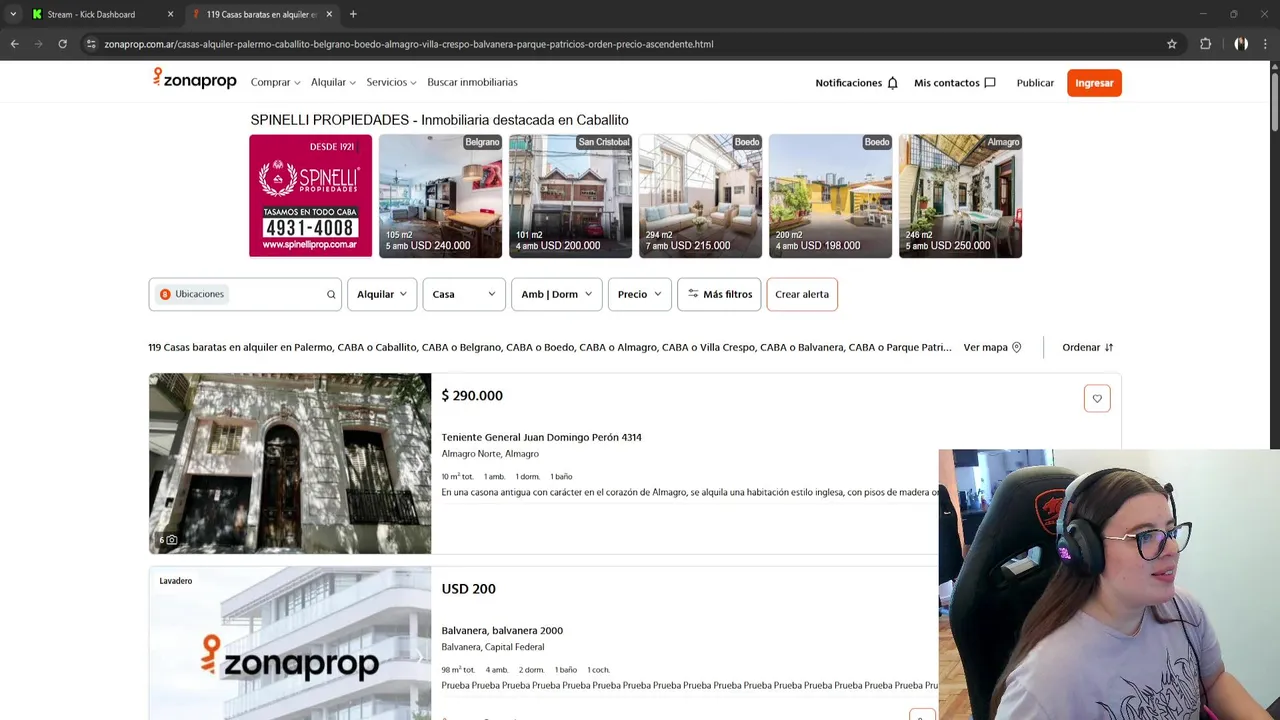Screen dimensions: 1280x720
Task: Click the Notificaciones label
Action: [848, 83]
